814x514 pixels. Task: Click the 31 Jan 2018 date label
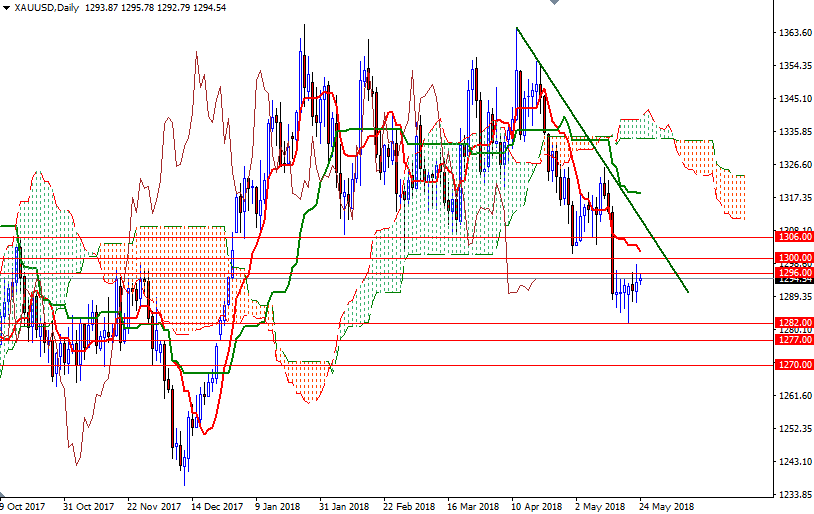click(x=345, y=506)
